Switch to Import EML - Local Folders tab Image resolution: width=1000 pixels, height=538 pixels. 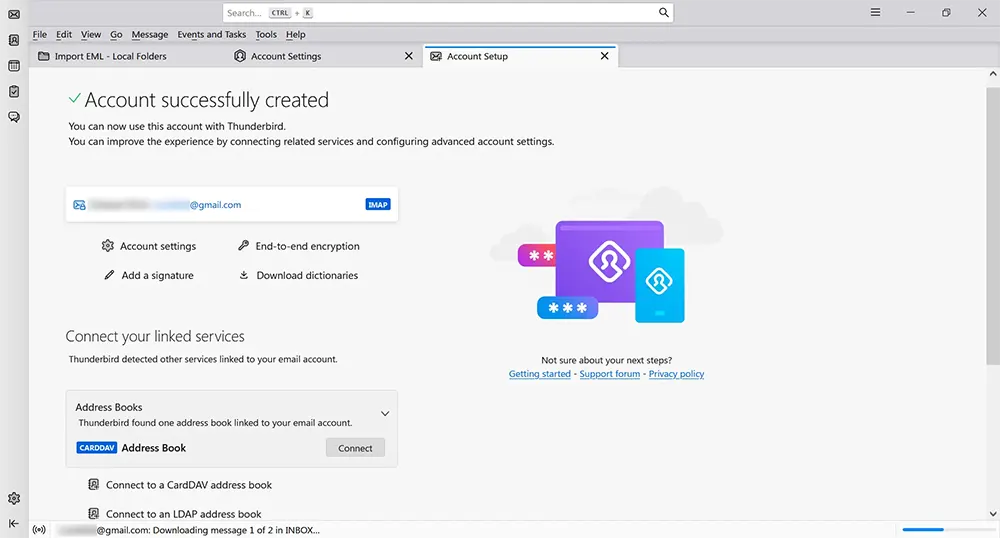pos(128,56)
